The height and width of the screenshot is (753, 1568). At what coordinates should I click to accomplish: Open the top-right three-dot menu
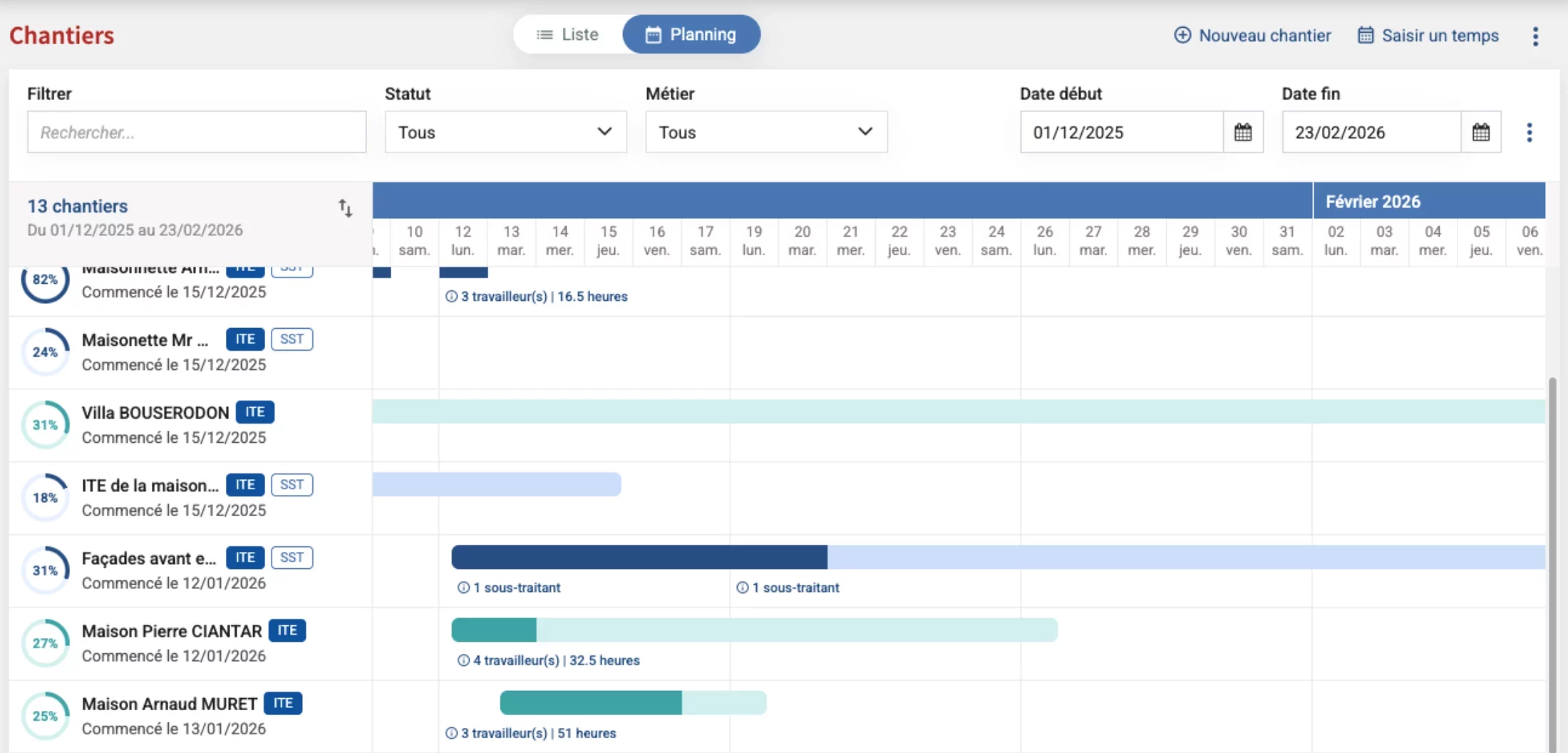tap(1535, 36)
